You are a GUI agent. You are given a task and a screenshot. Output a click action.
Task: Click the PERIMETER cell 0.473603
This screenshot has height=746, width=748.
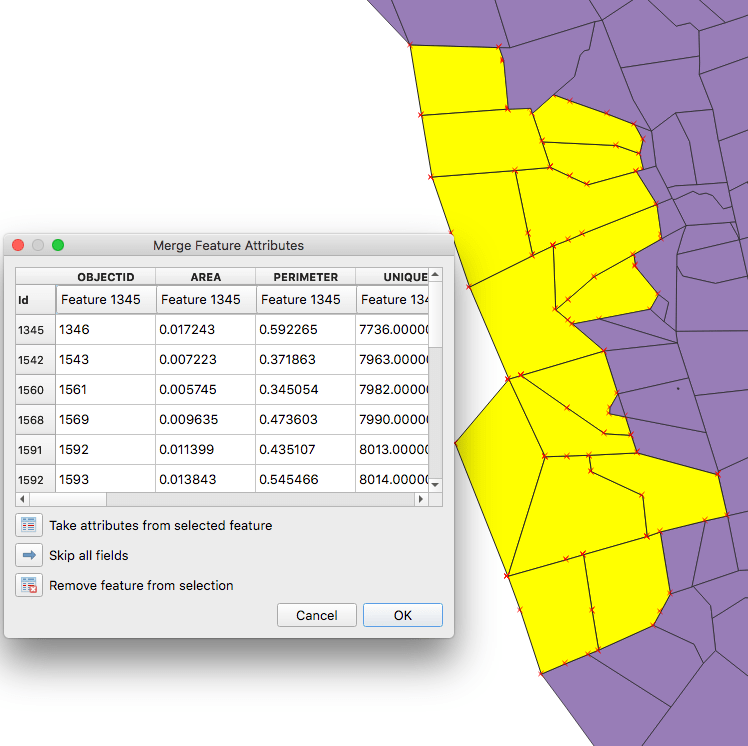tap(305, 420)
